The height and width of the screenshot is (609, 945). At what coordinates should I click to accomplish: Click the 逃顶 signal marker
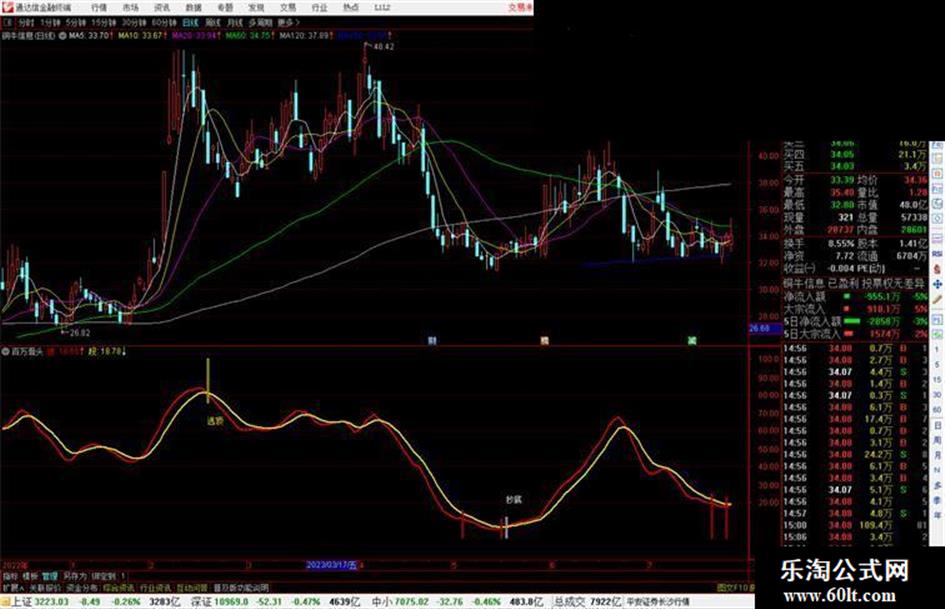(215, 421)
